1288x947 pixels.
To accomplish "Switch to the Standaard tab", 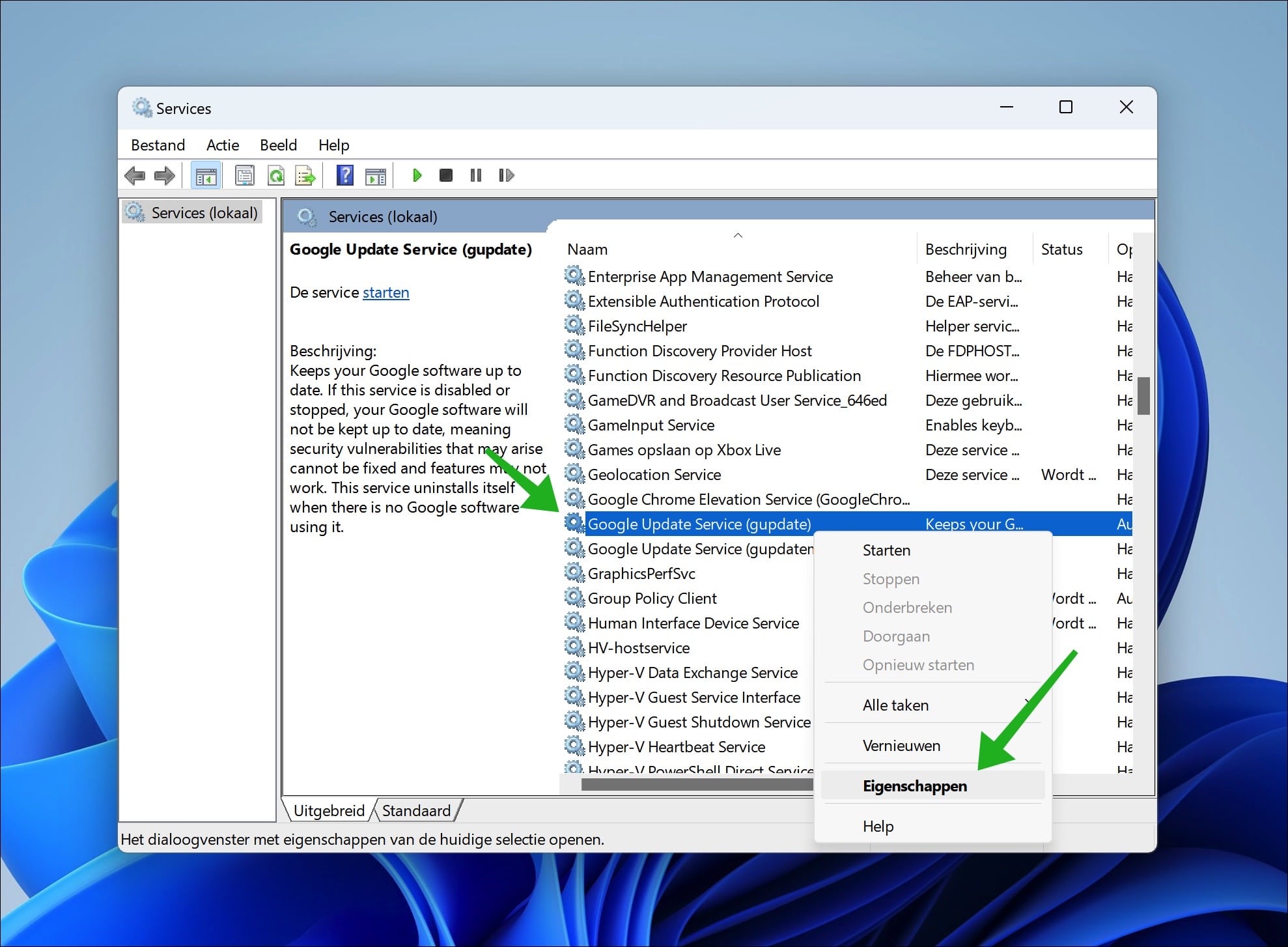I will pos(417,810).
